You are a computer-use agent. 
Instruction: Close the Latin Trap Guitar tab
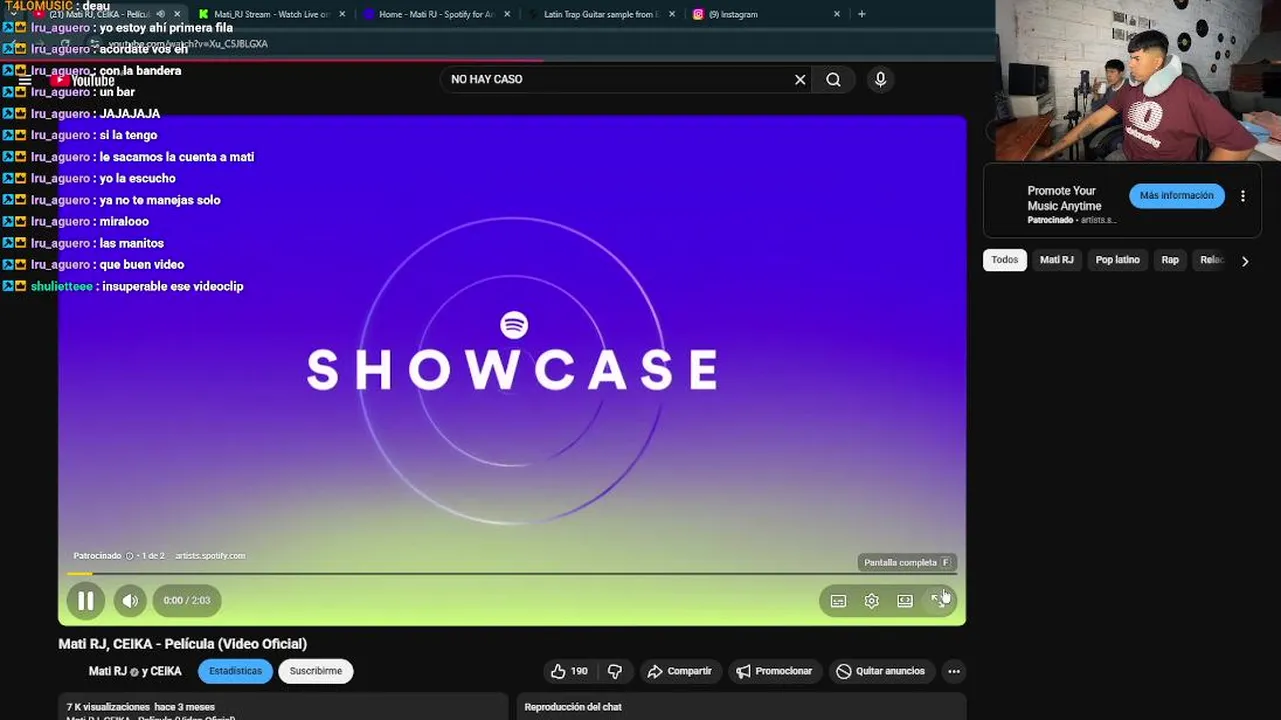[x=671, y=14]
